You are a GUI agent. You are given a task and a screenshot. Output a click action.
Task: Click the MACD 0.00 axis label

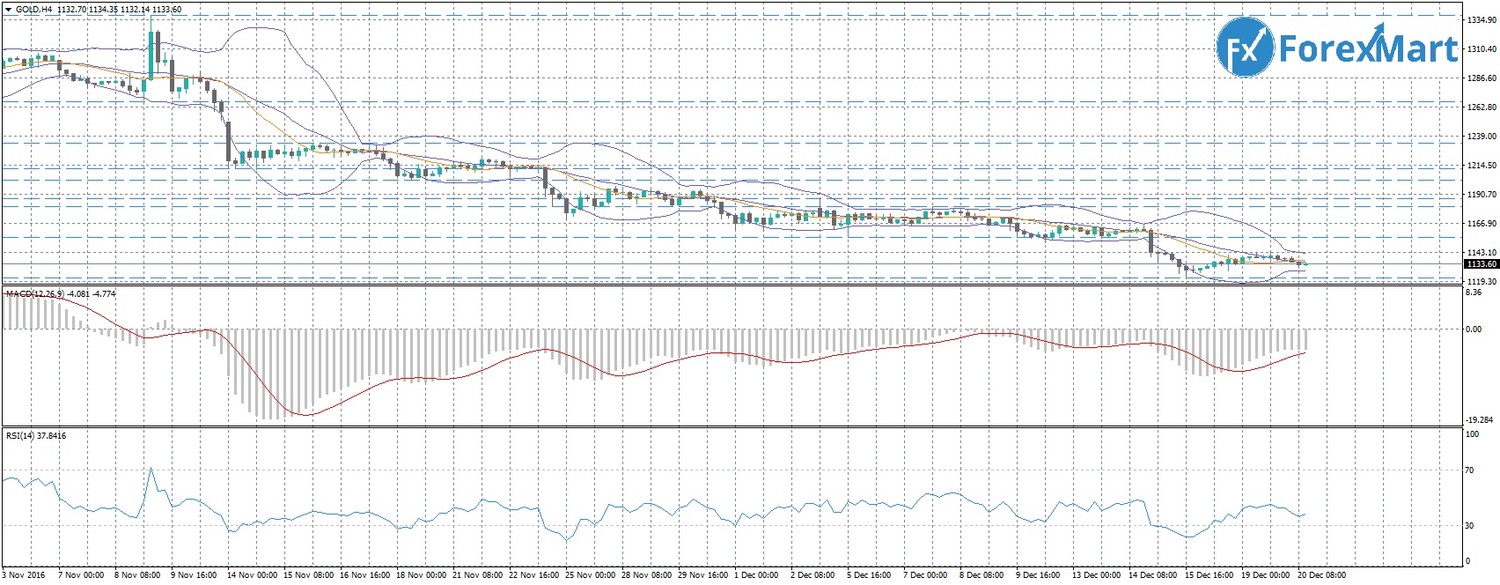[x=1474, y=328]
